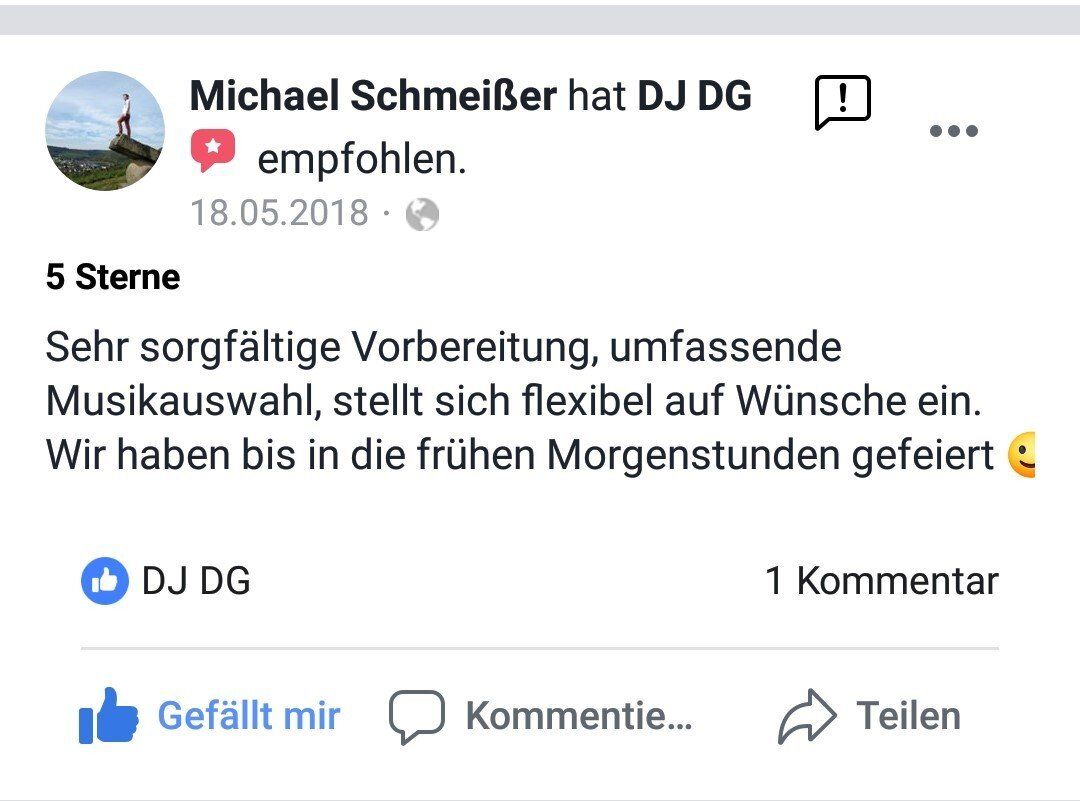This screenshot has height=801, width=1080.
Task: Open the Michael Schmeißer profile name link
Action: click(x=372, y=97)
